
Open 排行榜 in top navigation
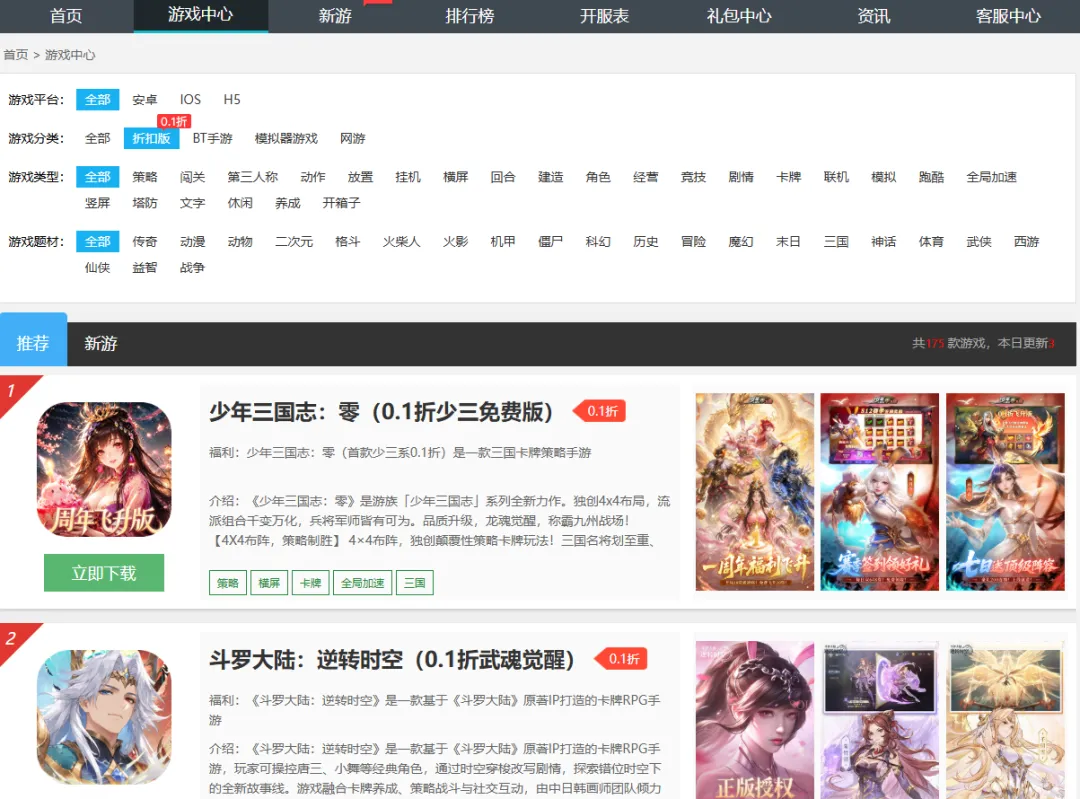(x=470, y=16)
